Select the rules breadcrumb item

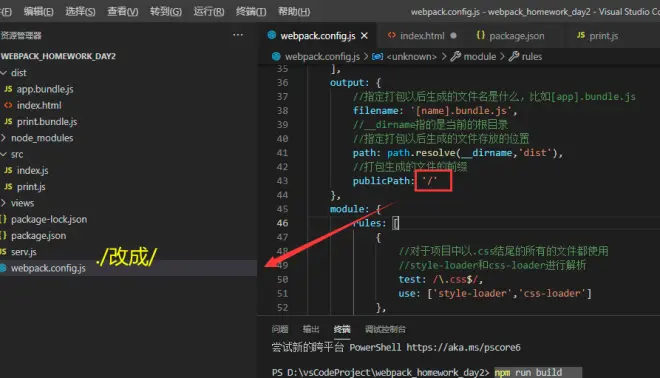[526, 56]
